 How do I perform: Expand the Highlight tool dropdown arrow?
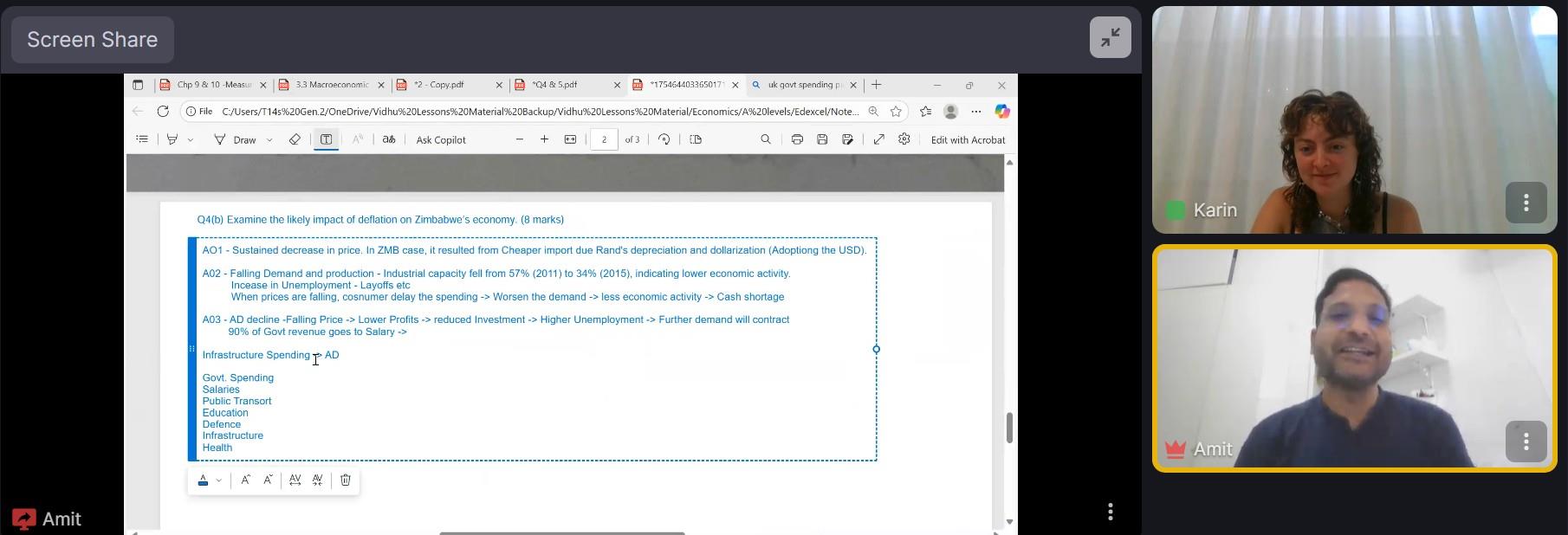click(191, 139)
